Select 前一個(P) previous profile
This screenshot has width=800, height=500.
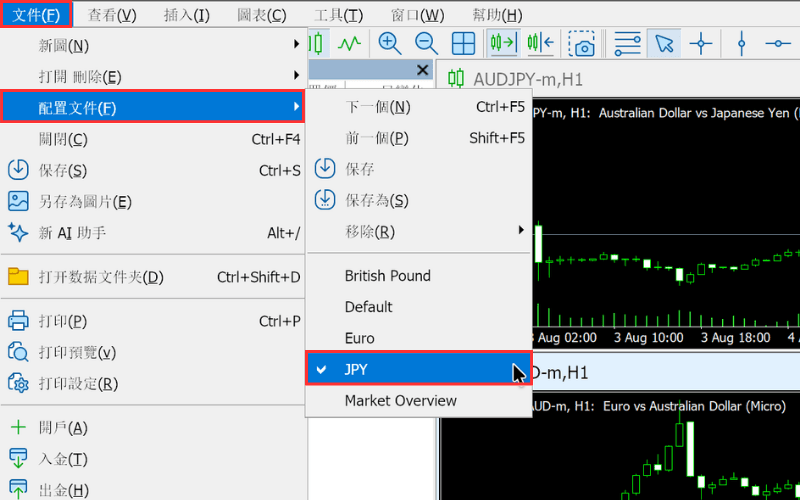418,138
